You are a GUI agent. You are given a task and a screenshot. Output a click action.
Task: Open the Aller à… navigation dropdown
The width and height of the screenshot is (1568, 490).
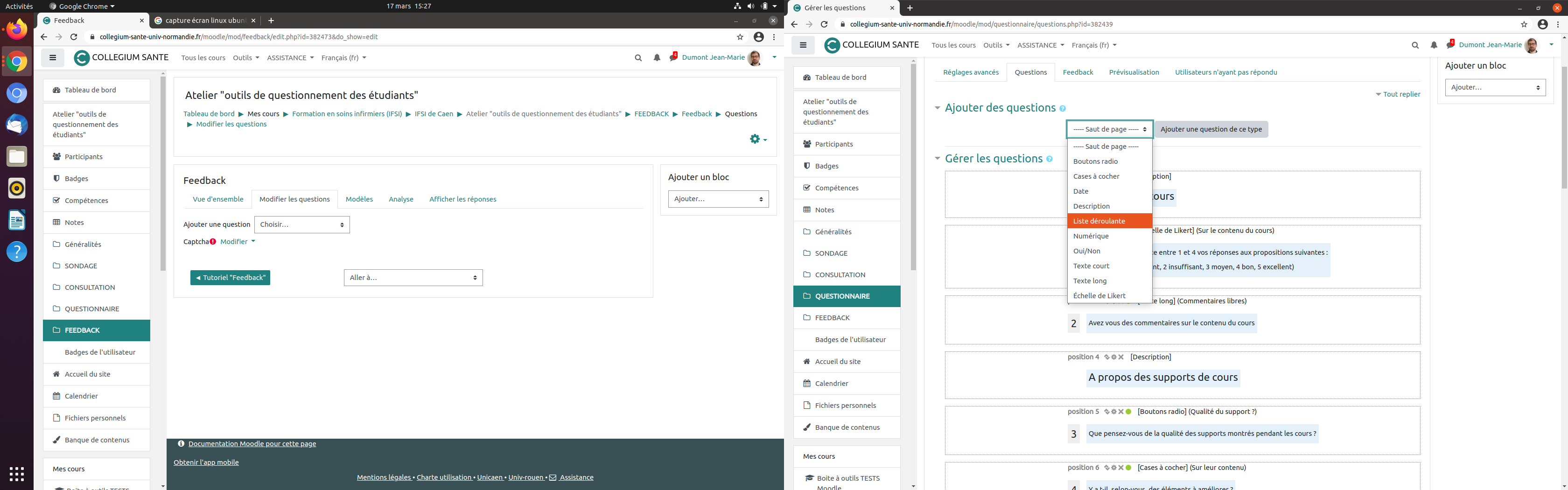pyautogui.click(x=413, y=278)
